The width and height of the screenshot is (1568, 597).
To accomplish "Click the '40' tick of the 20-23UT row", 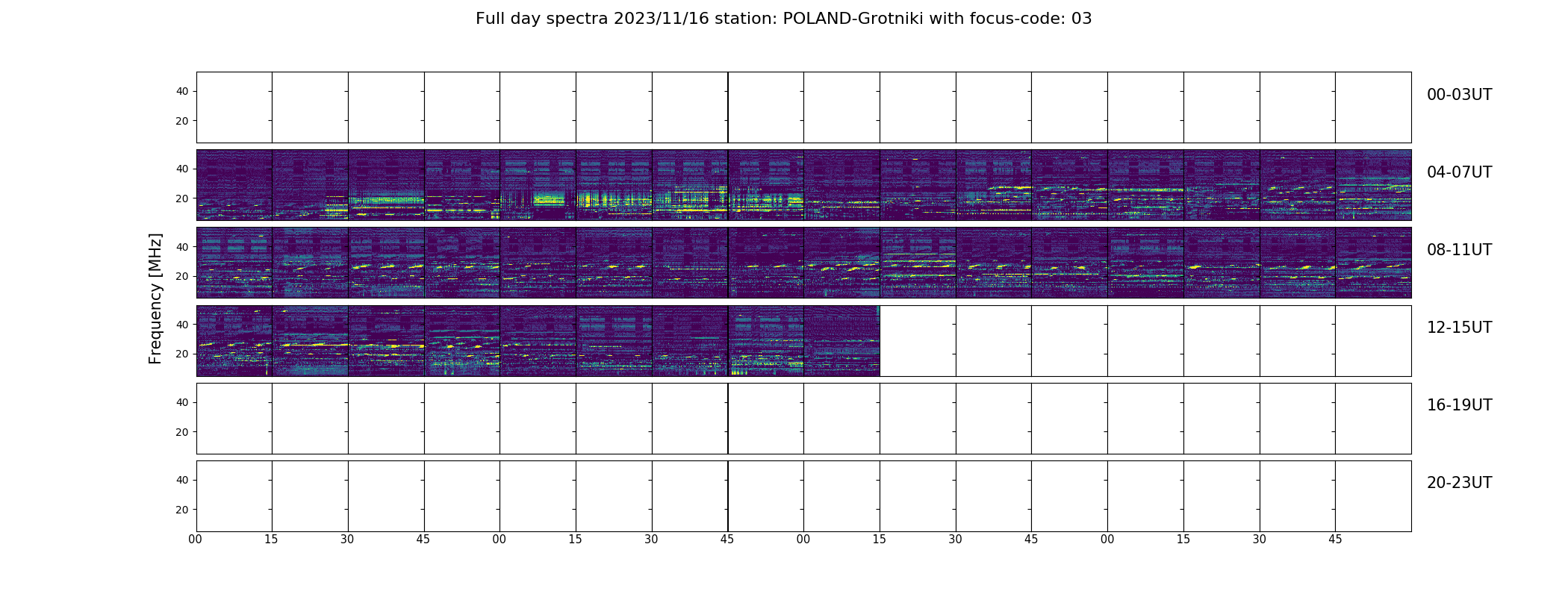I will [x=181, y=480].
